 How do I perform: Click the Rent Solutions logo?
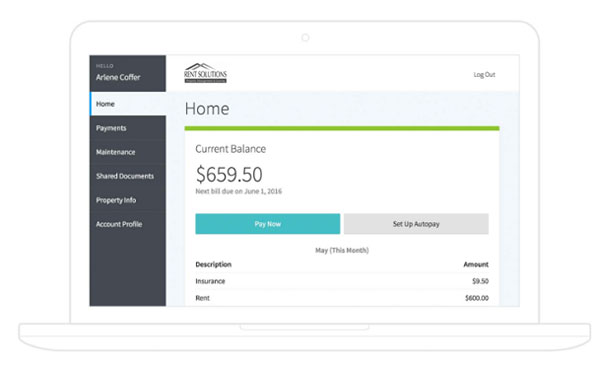pyautogui.click(x=205, y=73)
